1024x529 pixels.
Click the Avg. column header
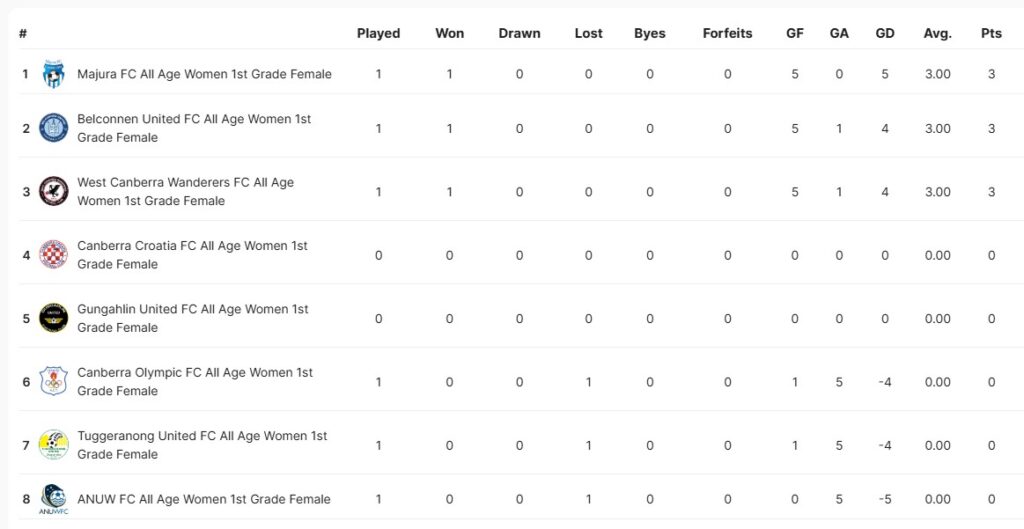click(937, 33)
